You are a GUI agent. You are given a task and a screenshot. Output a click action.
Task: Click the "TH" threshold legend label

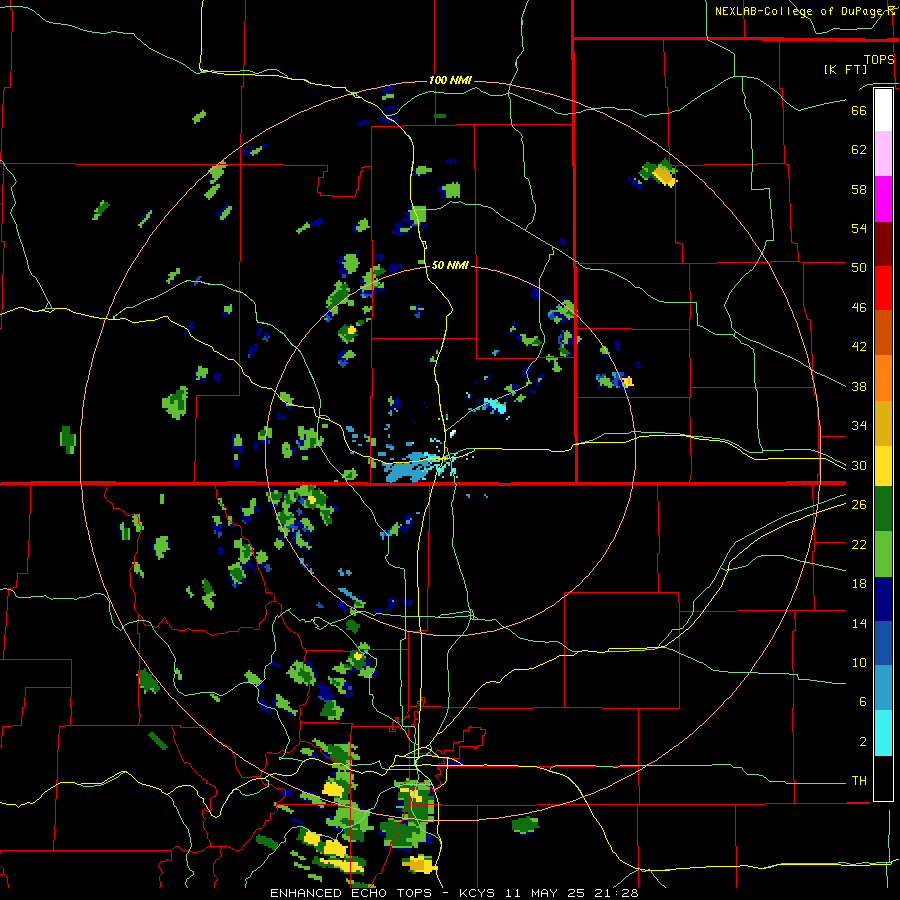point(859,781)
